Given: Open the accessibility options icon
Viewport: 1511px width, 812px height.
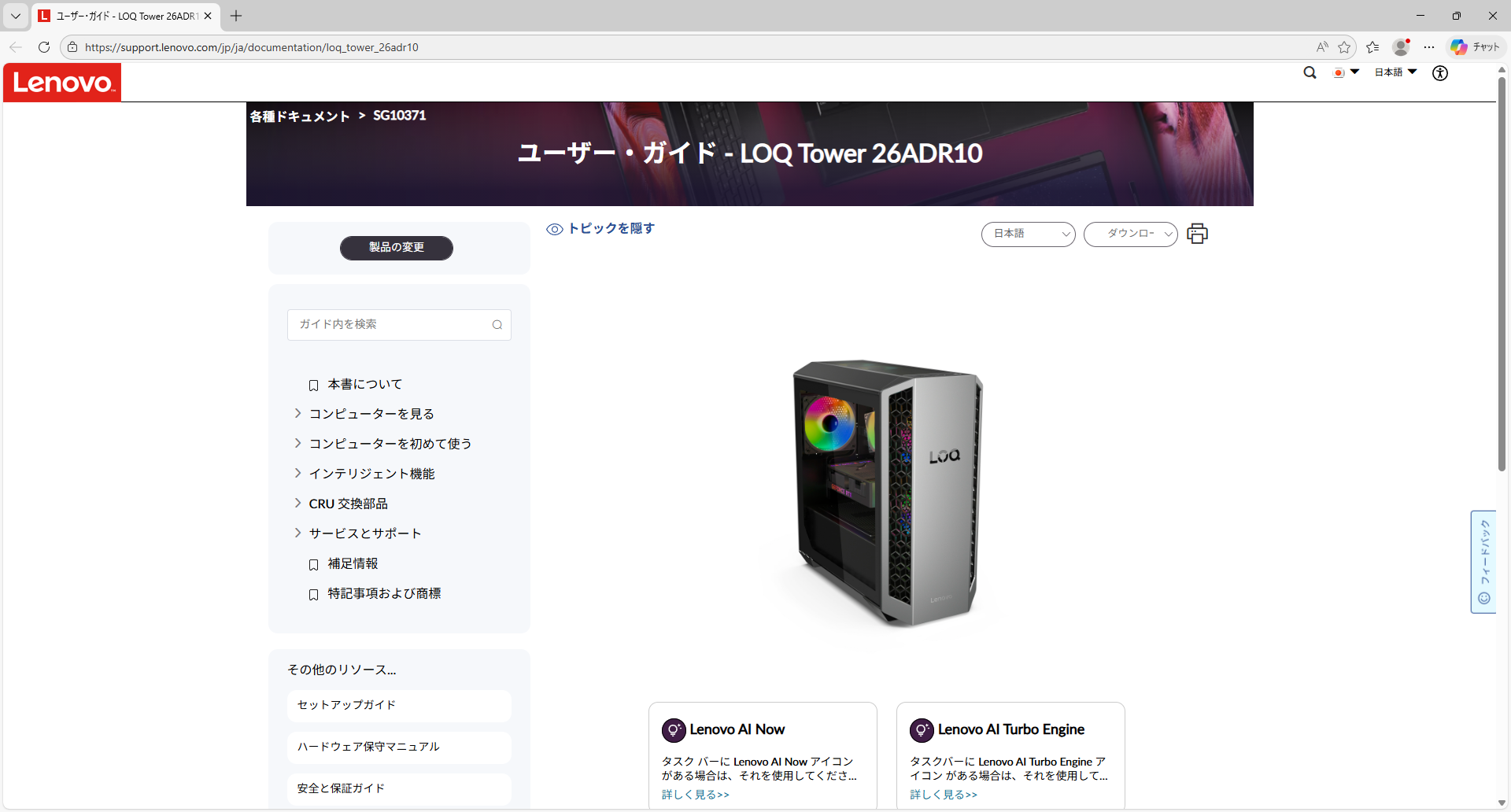Looking at the screenshot, I should (x=1439, y=73).
